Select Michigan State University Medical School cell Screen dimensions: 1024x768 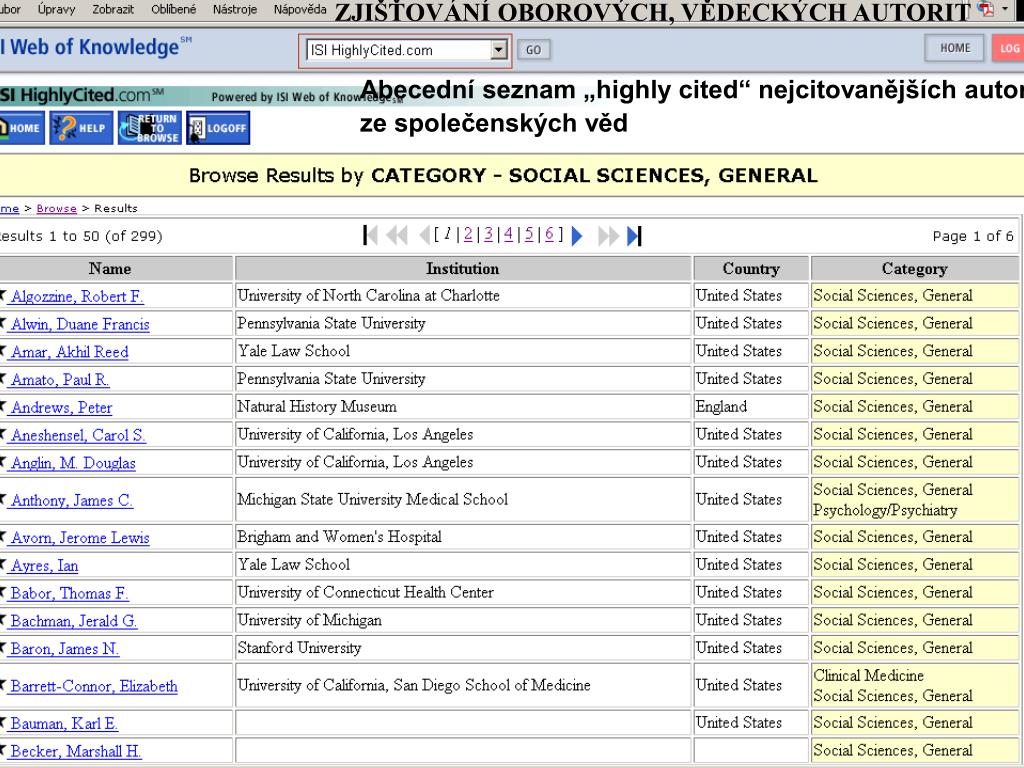[463, 500]
